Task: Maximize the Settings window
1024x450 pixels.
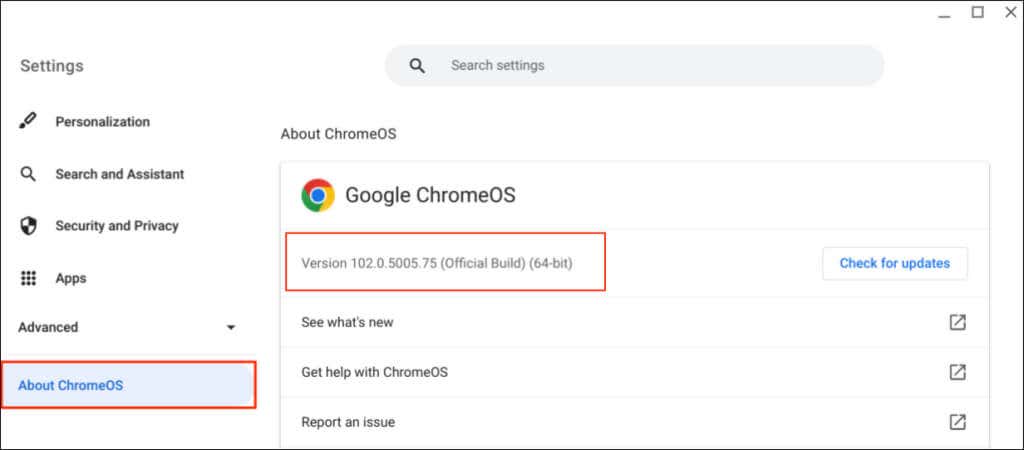Action: coord(978,12)
